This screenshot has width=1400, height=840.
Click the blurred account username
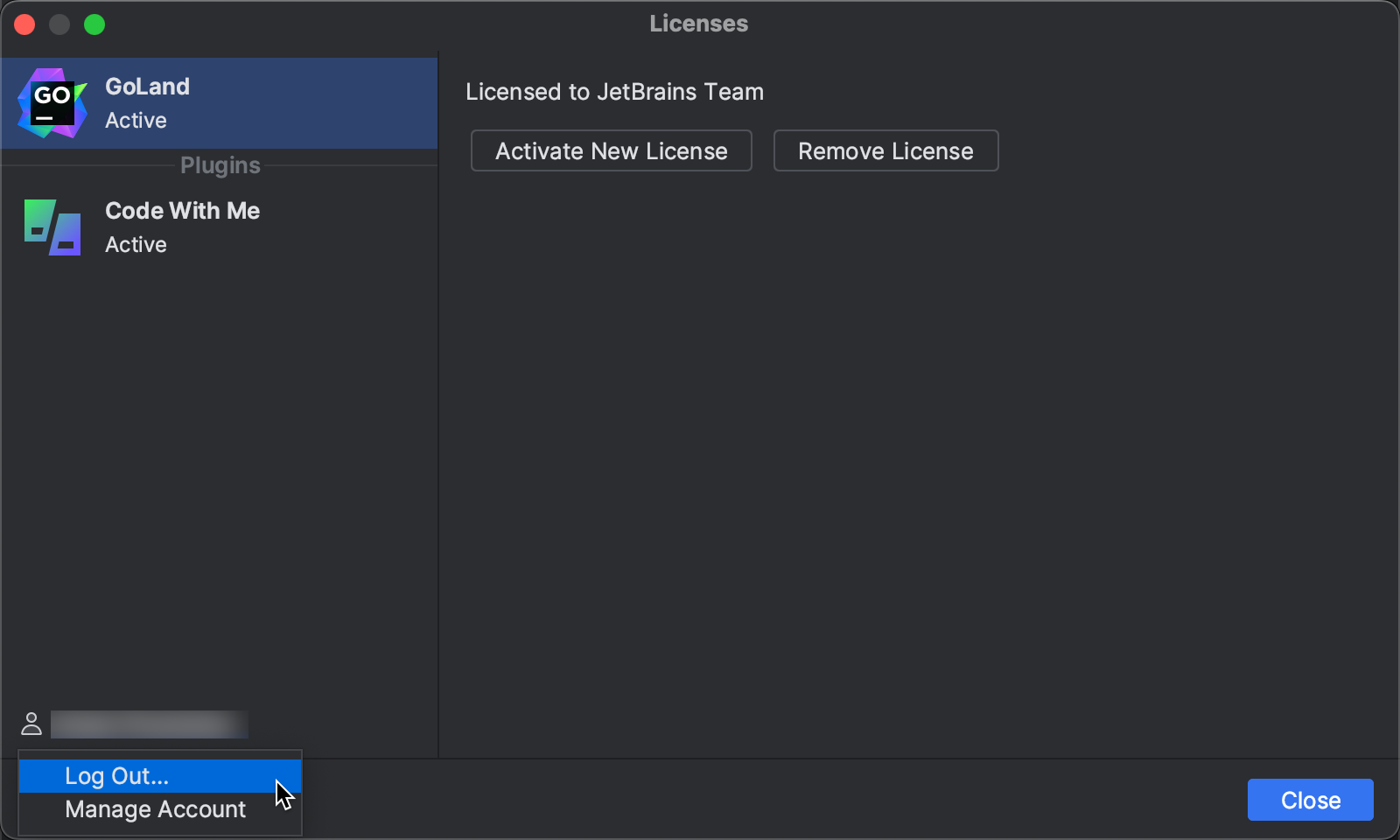tap(149, 724)
